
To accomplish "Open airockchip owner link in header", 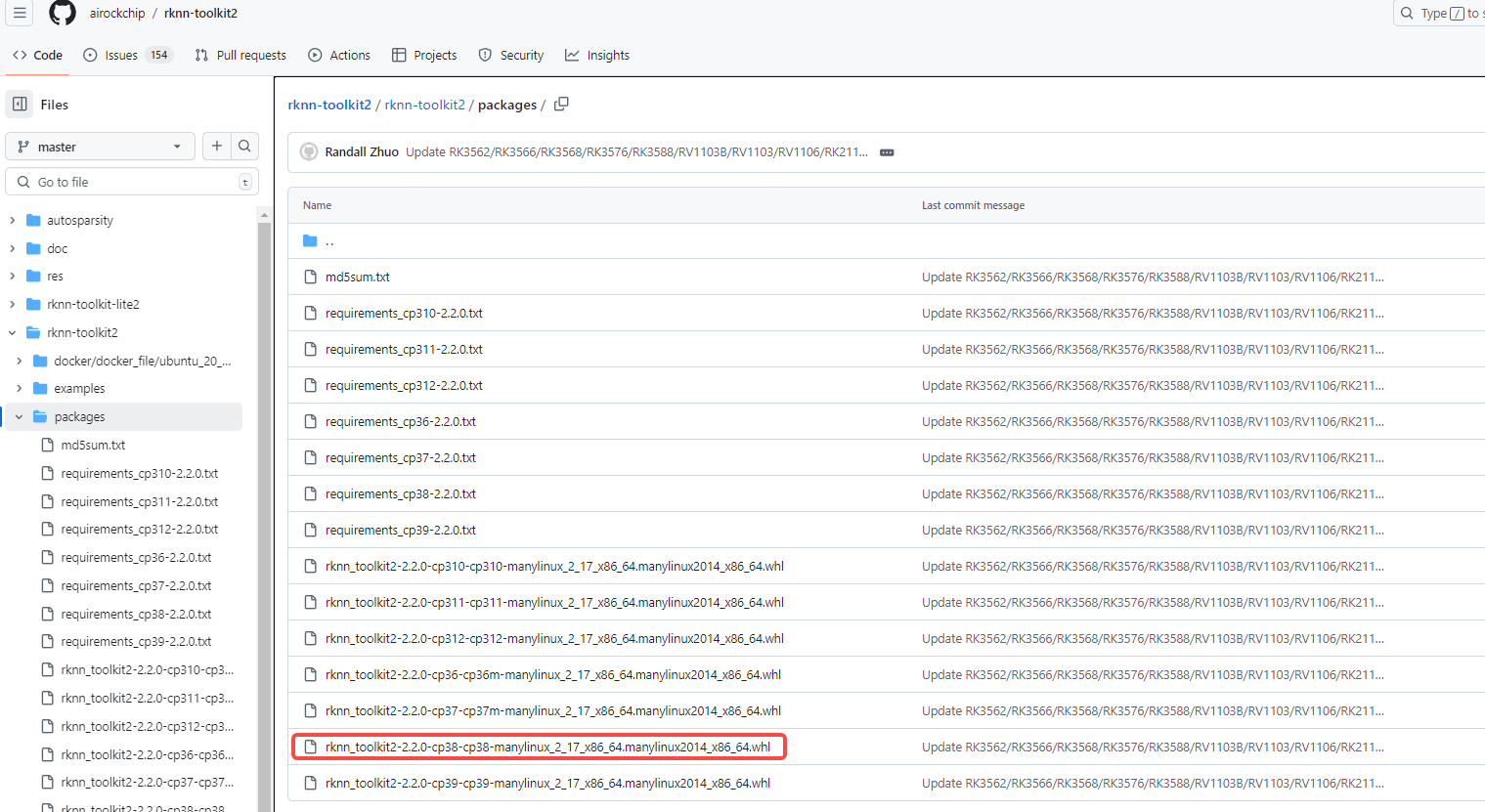I will (117, 13).
